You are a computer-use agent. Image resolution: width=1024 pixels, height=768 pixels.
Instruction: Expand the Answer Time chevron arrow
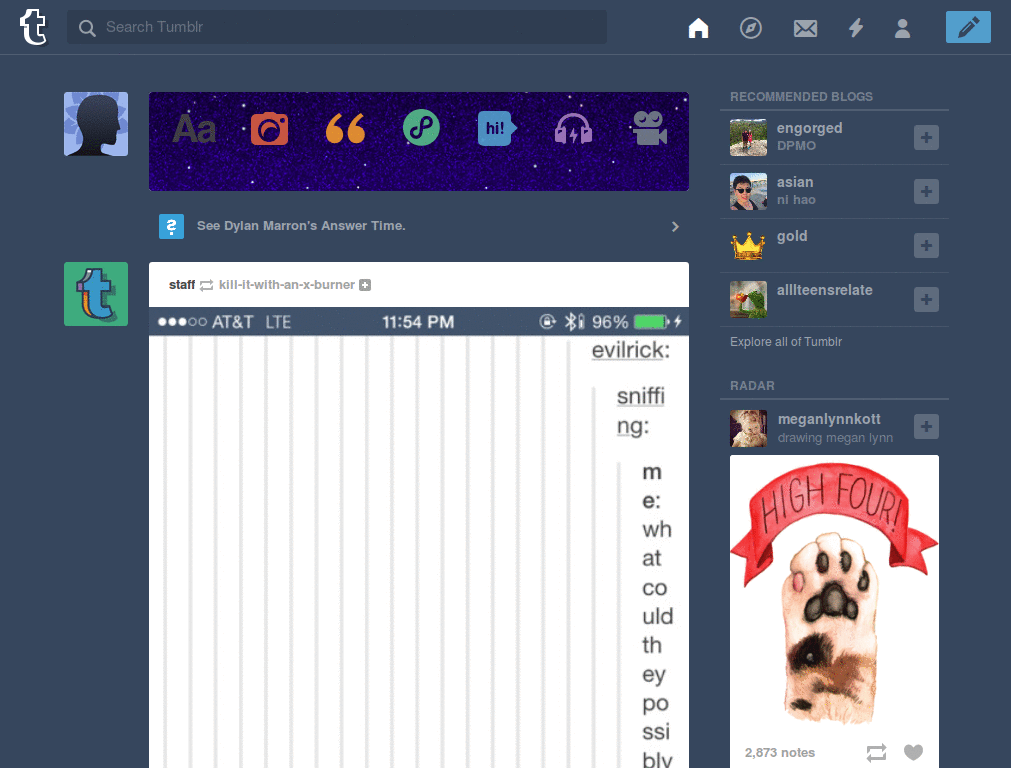pos(675,227)
